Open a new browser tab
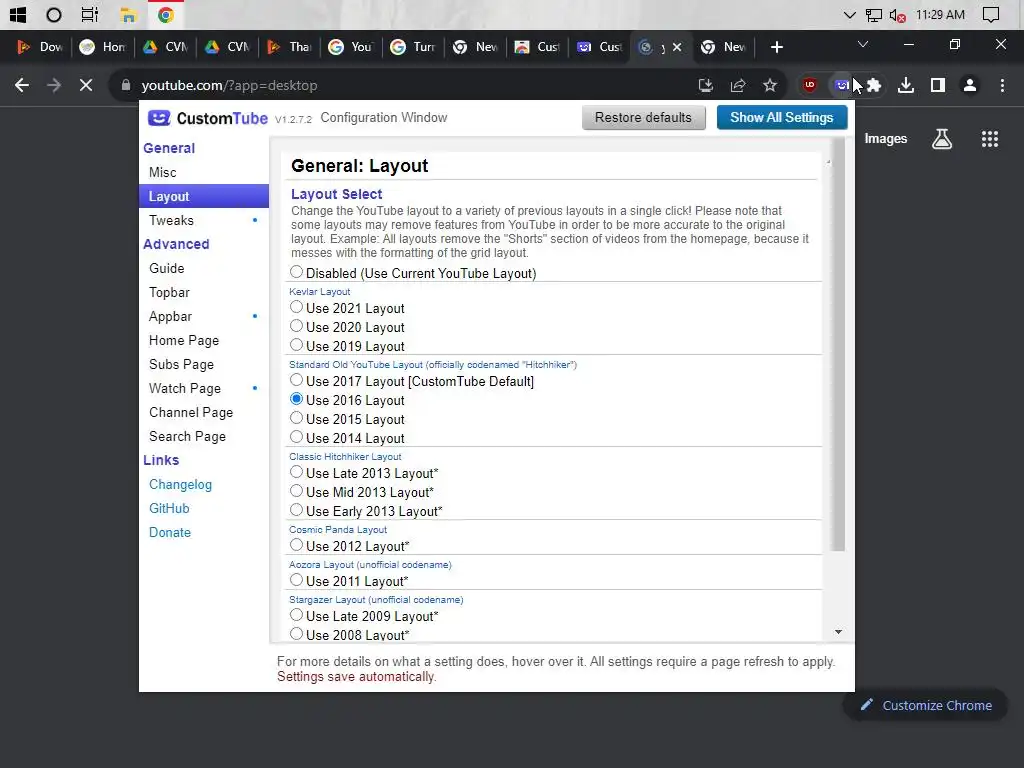This screenshot has width=1024, height=768. [x=776, y=47]
